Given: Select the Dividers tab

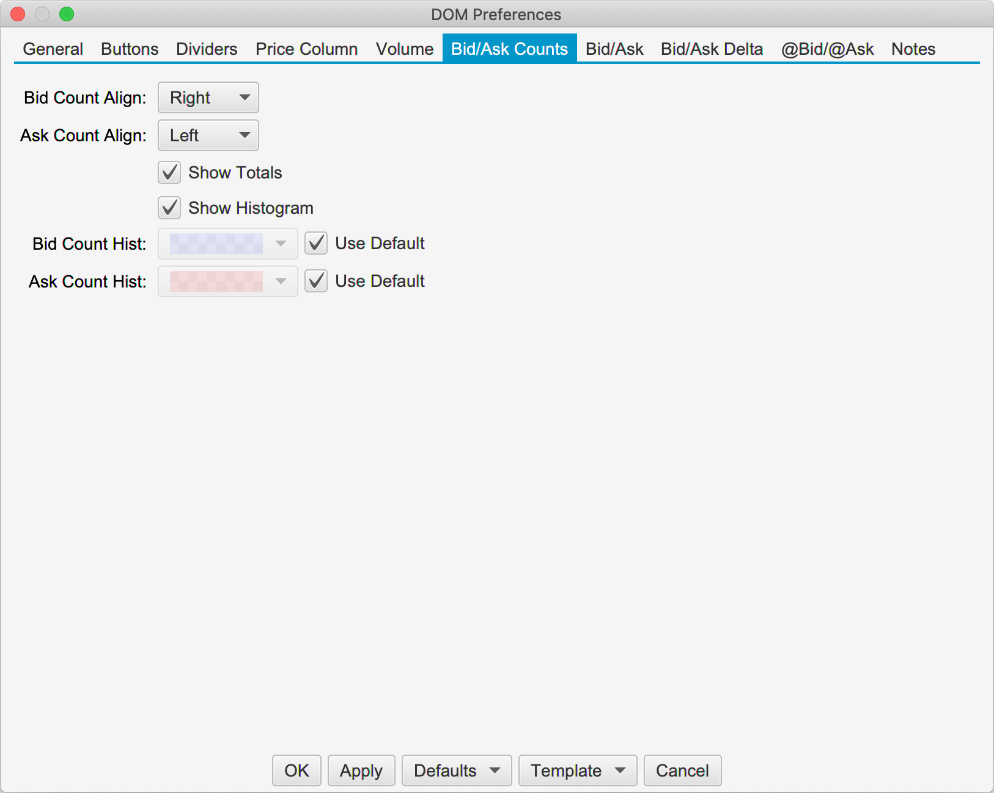Looking at the screenshot, I should 207,49.
